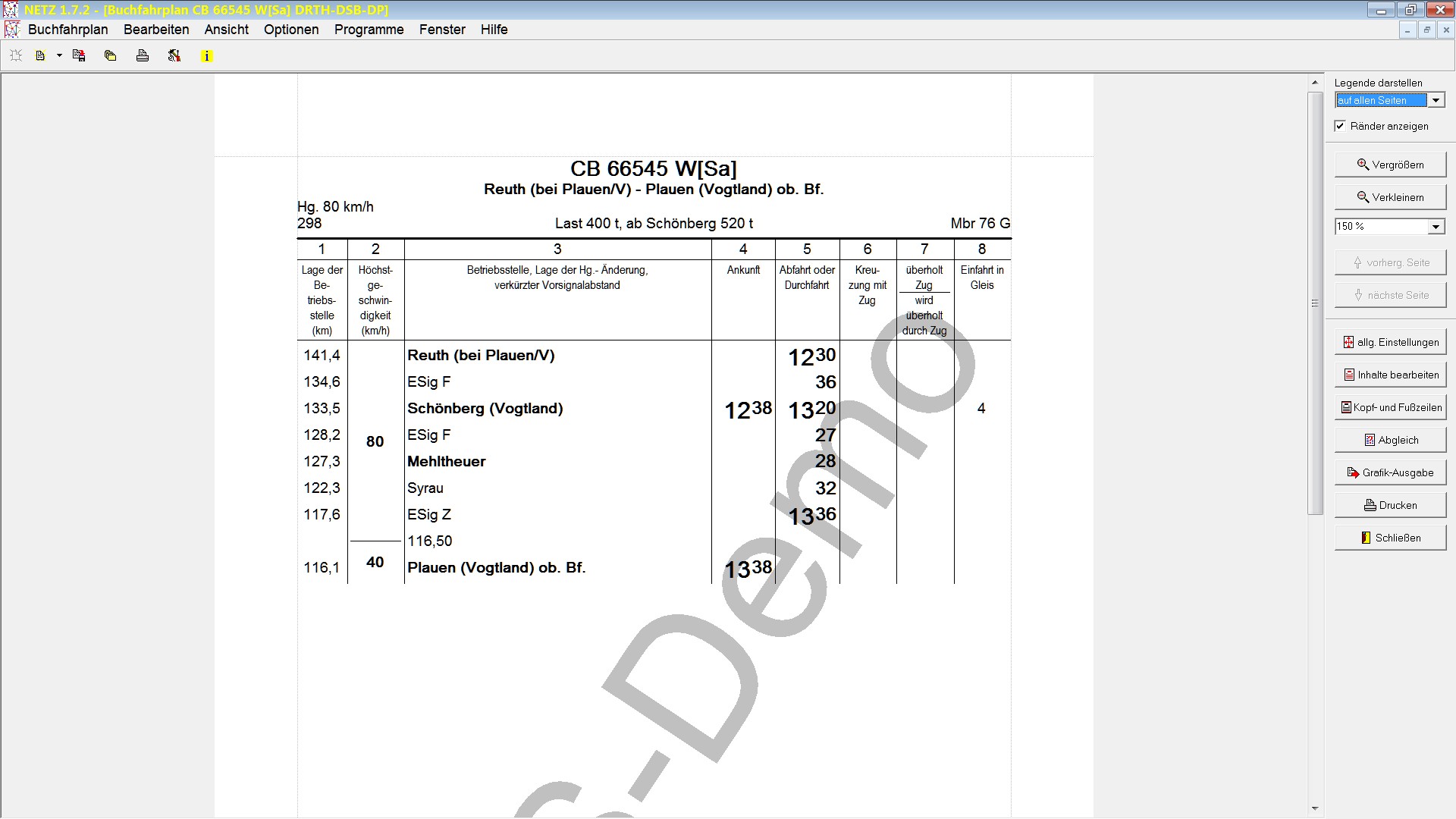Zoom in with the Vergrößern button

(x=1390, y=165)
